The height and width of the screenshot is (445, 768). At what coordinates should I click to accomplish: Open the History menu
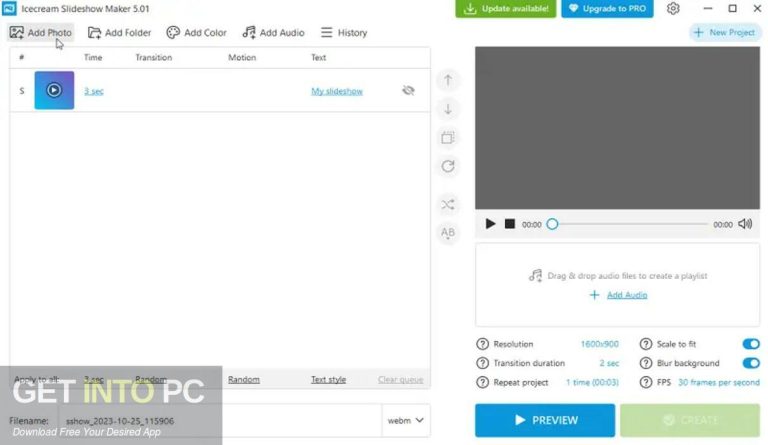[x=344, y=33]
